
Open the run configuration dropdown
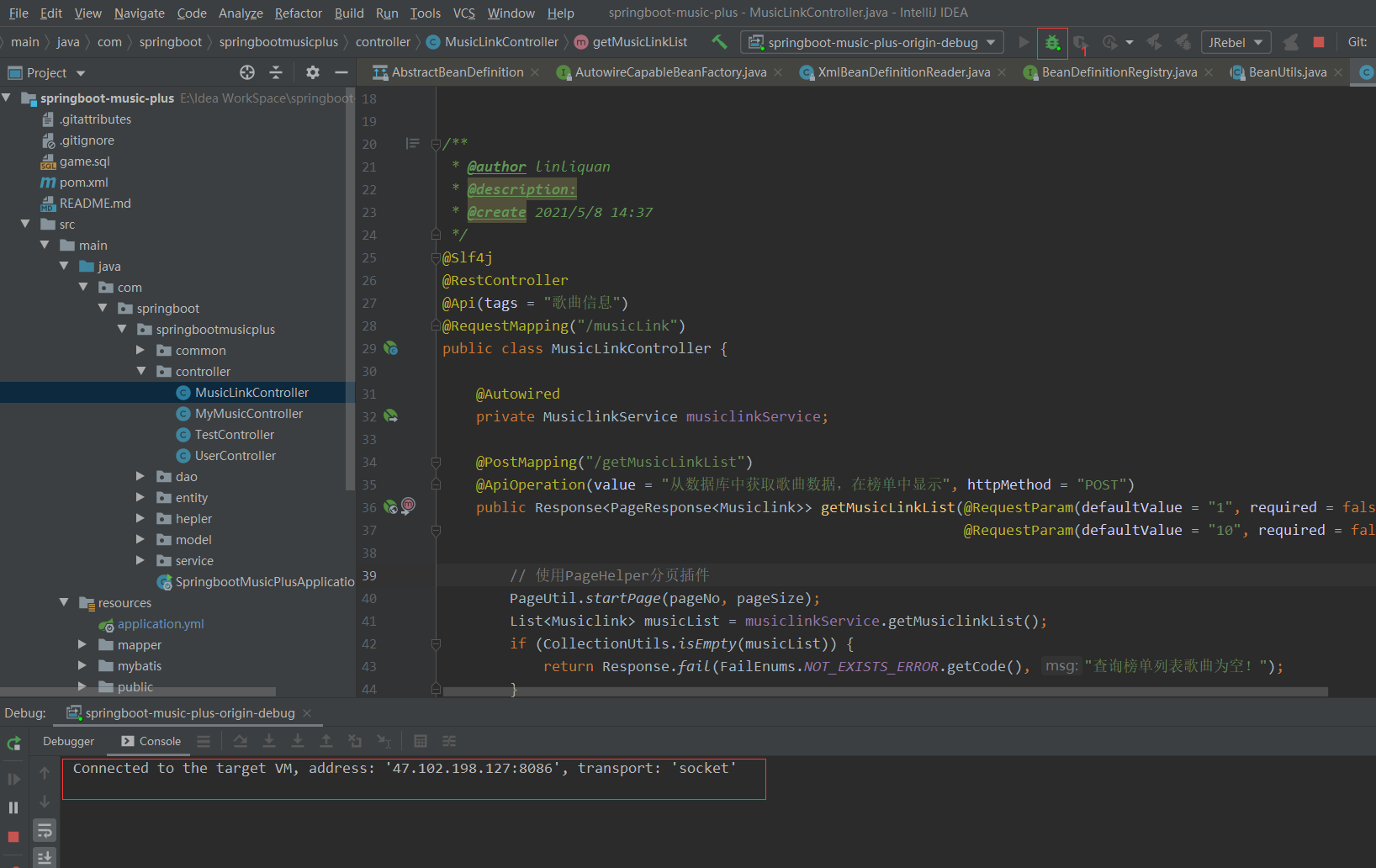pos(872,42)
